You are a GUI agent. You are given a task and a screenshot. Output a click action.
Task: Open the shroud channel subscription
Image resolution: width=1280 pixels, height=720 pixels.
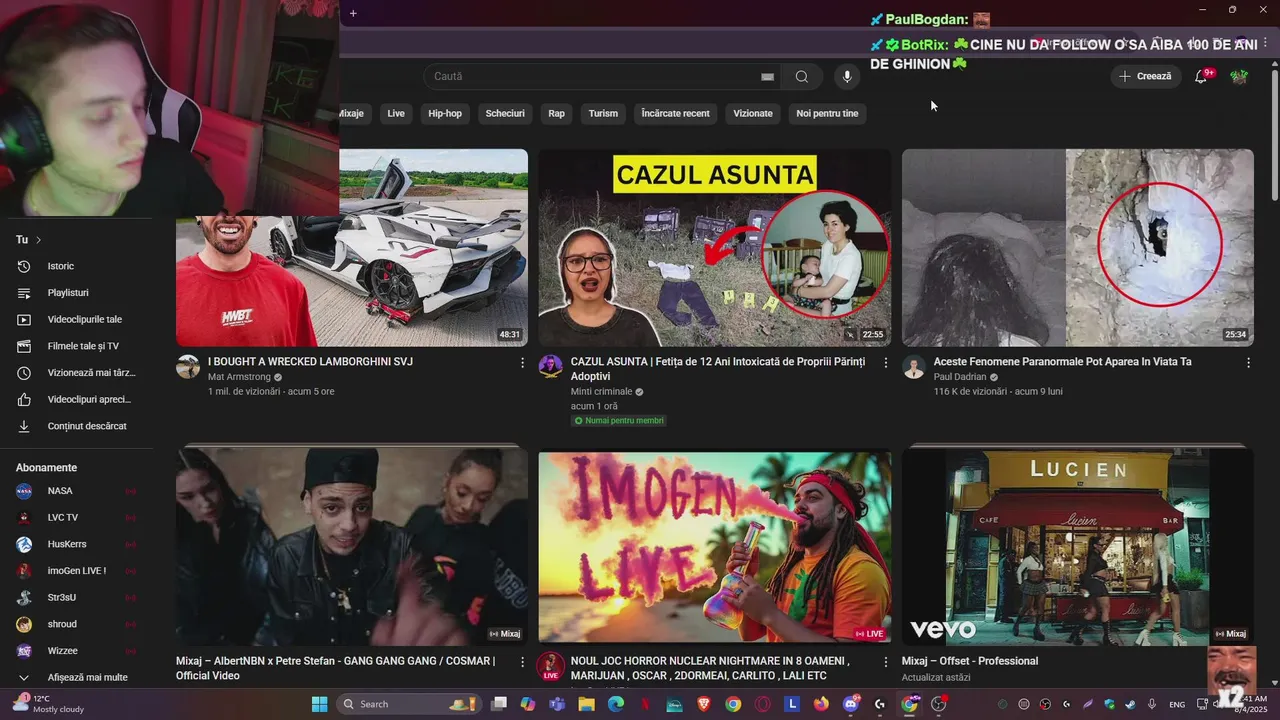75,624
